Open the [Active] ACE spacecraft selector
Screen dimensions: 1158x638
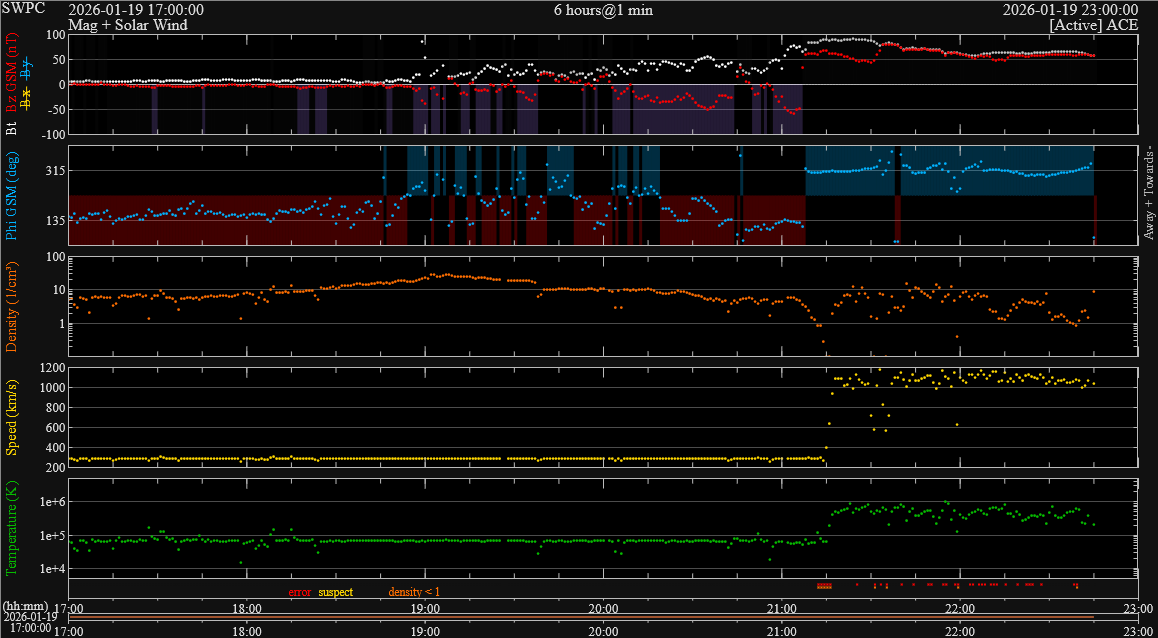coord(1093,24)
